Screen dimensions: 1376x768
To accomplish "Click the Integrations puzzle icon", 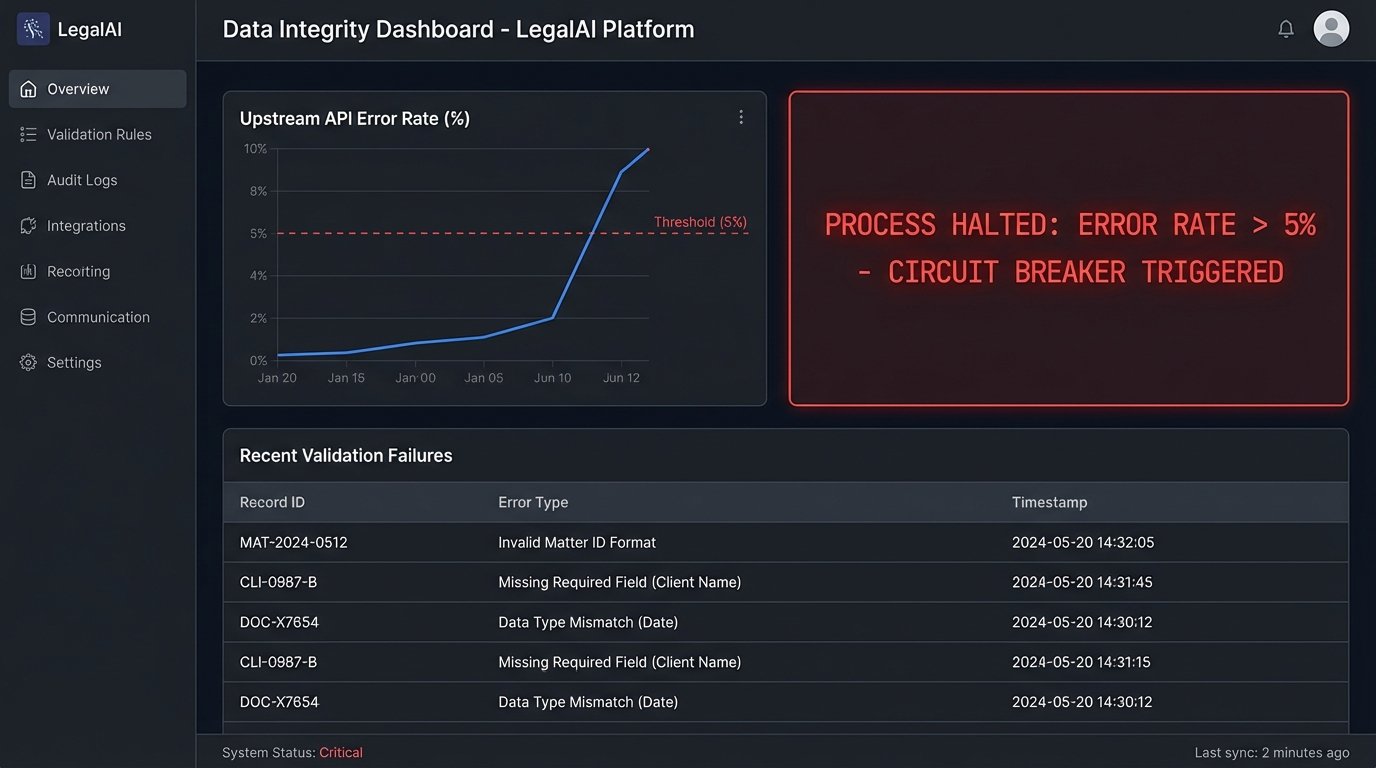I will [x=28, y=226].
